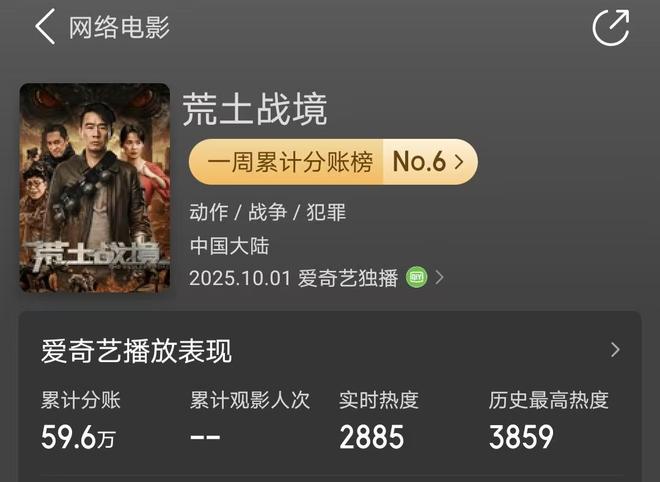Tap the 累计观影人次 stat
Screen dimensions: 660x482
[250, 420]
